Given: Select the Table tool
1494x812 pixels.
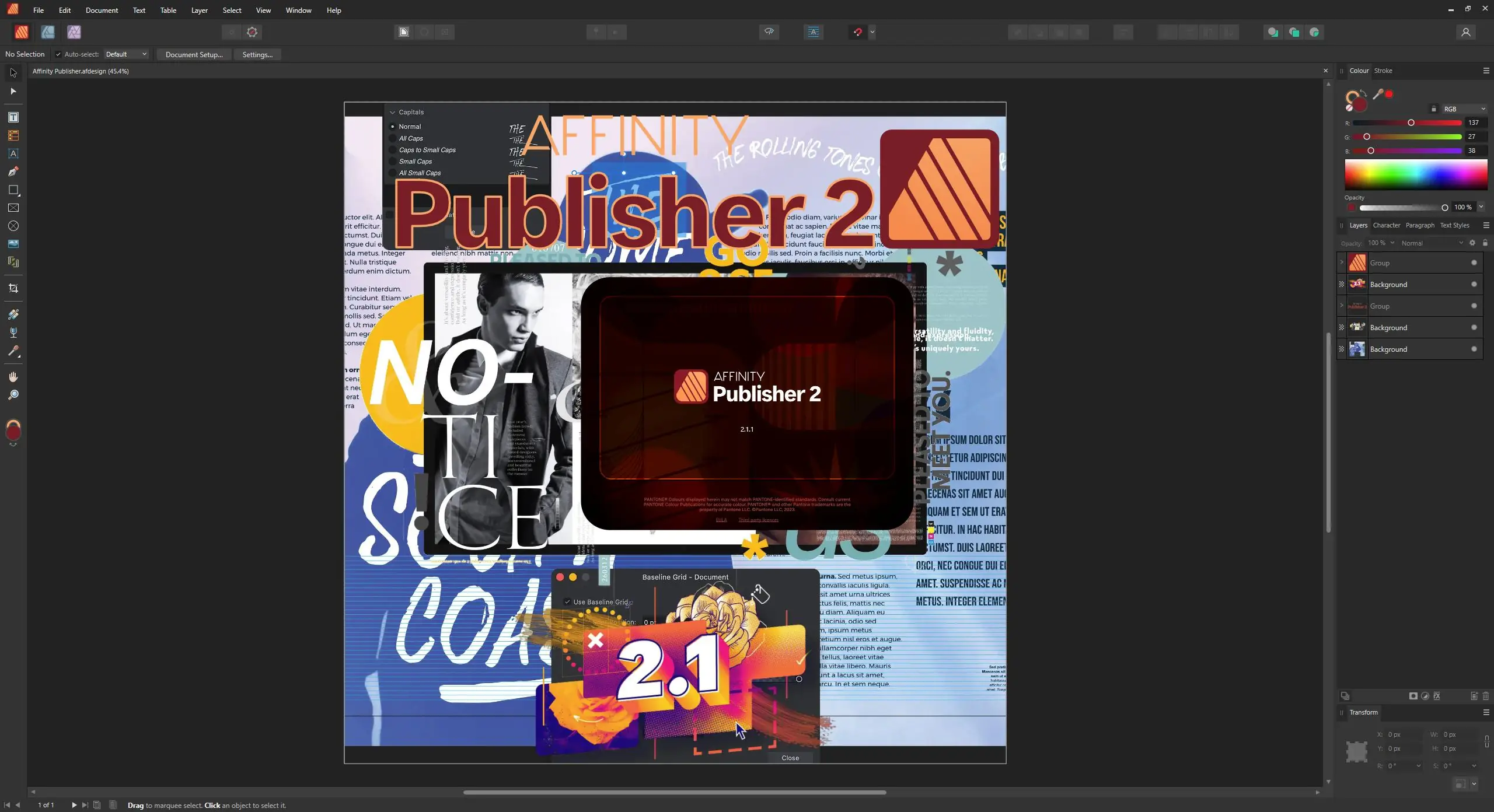Looking at the screenshot, I should [x=13, y=135].
